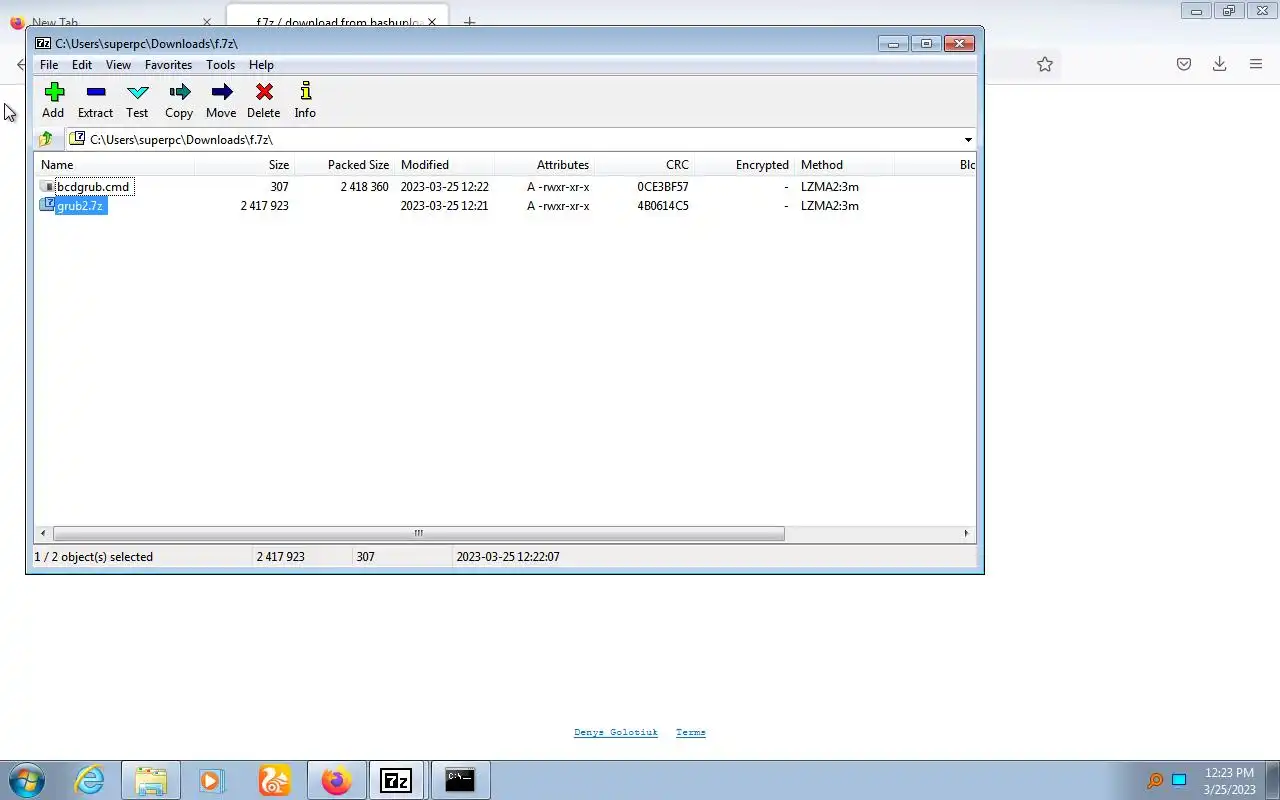Open the Edit menu
The image size is (1280, 800).
pyautogui.click(x=82, y=65)
